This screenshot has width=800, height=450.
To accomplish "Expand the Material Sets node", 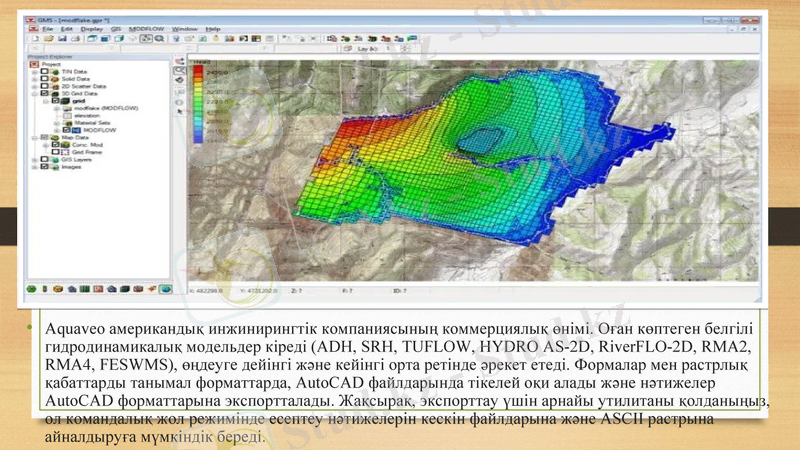I will pos(57,123).
